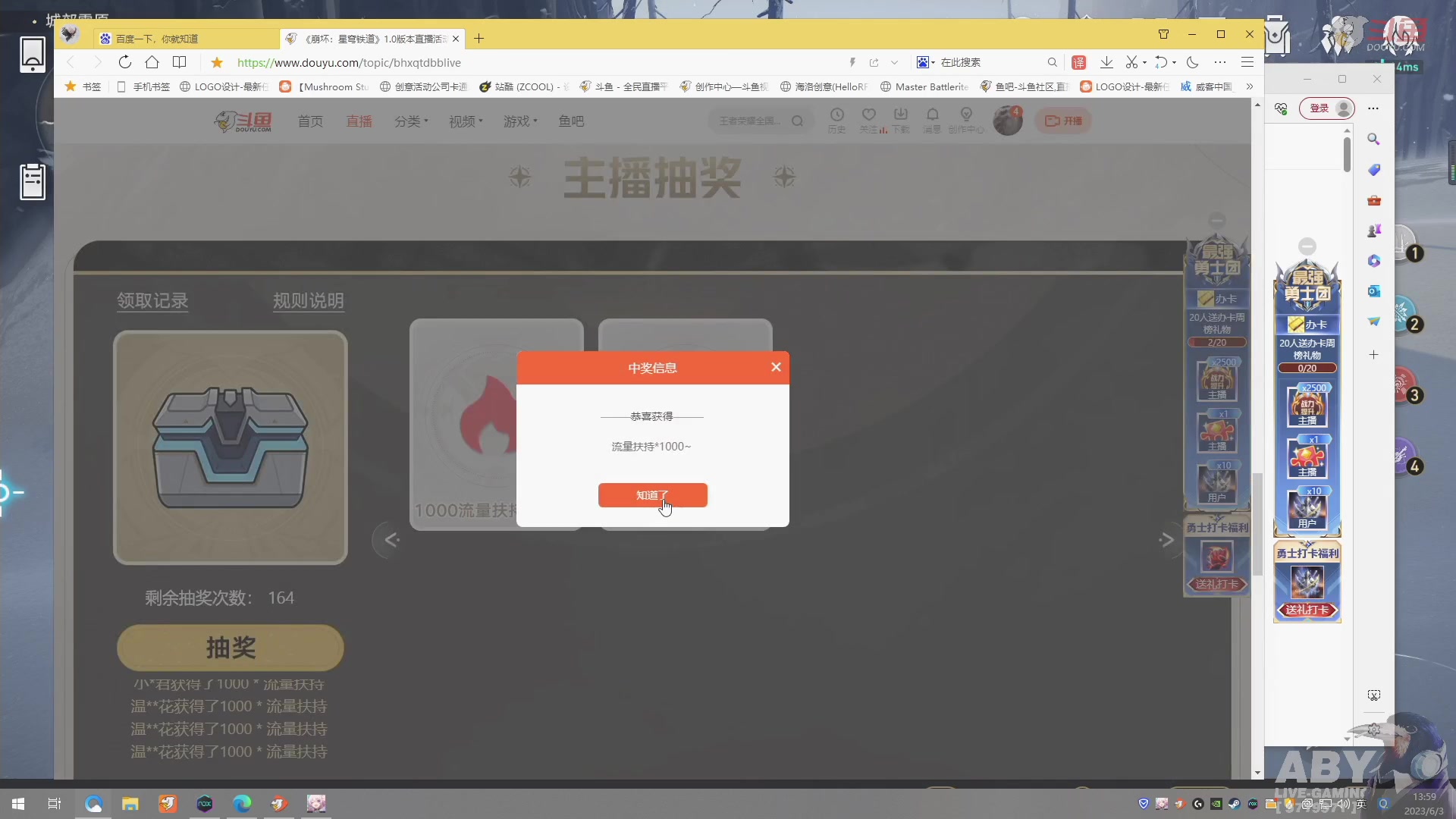
Task: Open the 站酷 (ZCOOL) bookmark
Action: click(523, 86)
